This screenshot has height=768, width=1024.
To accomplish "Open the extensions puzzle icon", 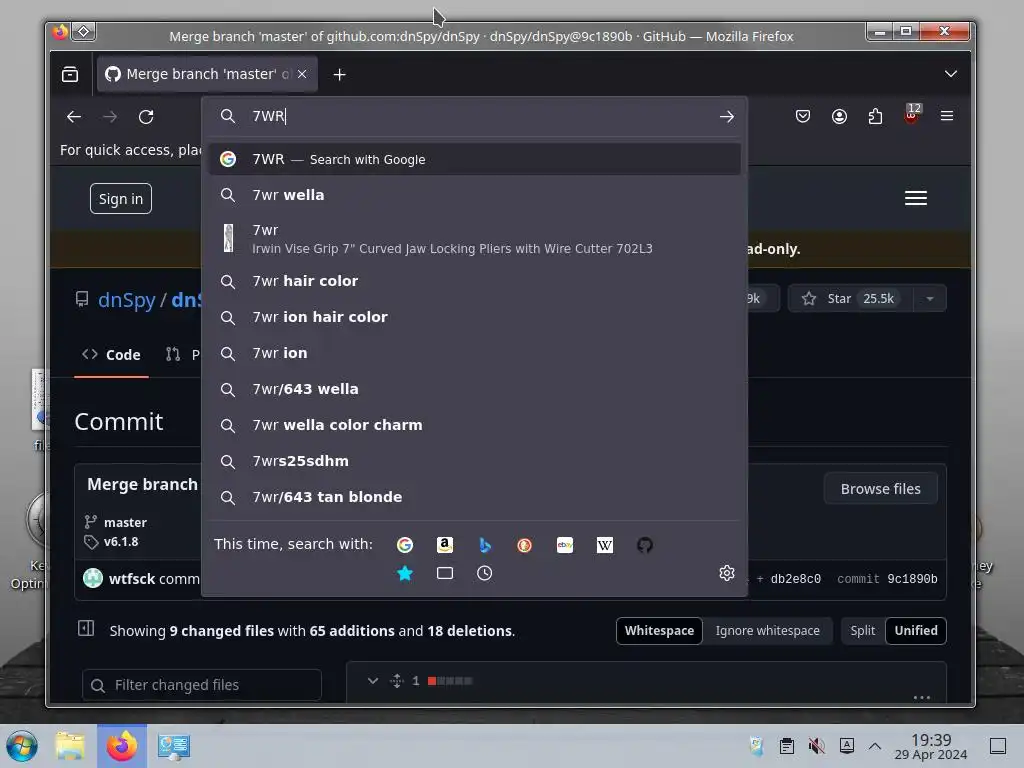I will (x=875, y=116).
